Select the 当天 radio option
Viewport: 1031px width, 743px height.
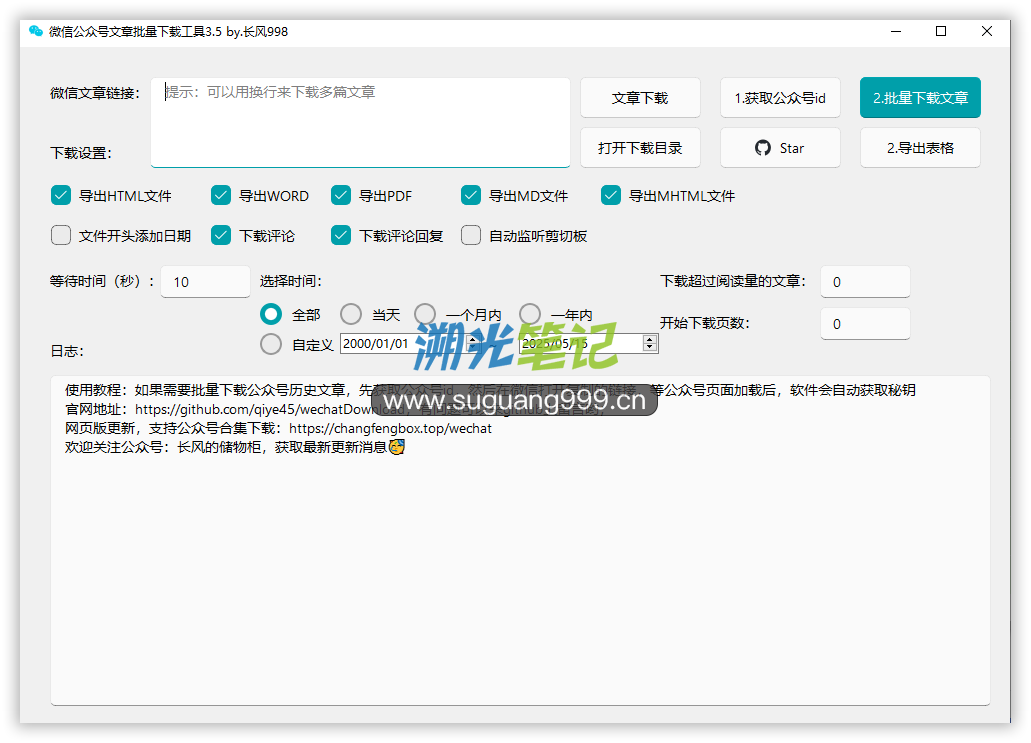(x=351, y=314)
